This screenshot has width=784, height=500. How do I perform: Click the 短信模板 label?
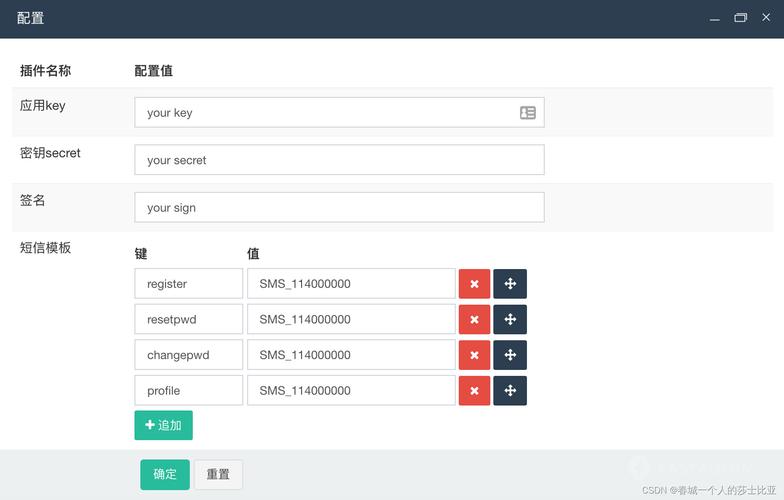[x=46, y=248]
